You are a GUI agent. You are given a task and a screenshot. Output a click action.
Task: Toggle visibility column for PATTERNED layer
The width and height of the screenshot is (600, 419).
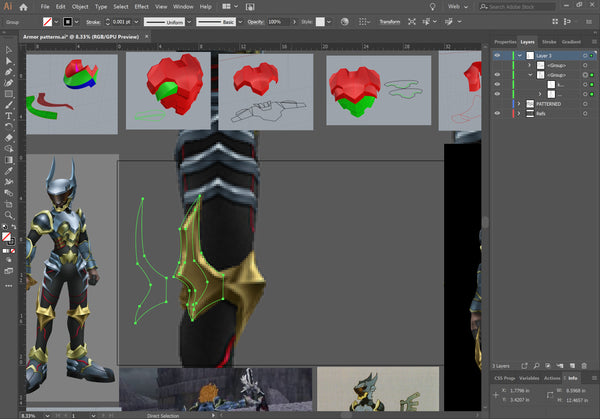pyautogui.click(x=497, y=103)
